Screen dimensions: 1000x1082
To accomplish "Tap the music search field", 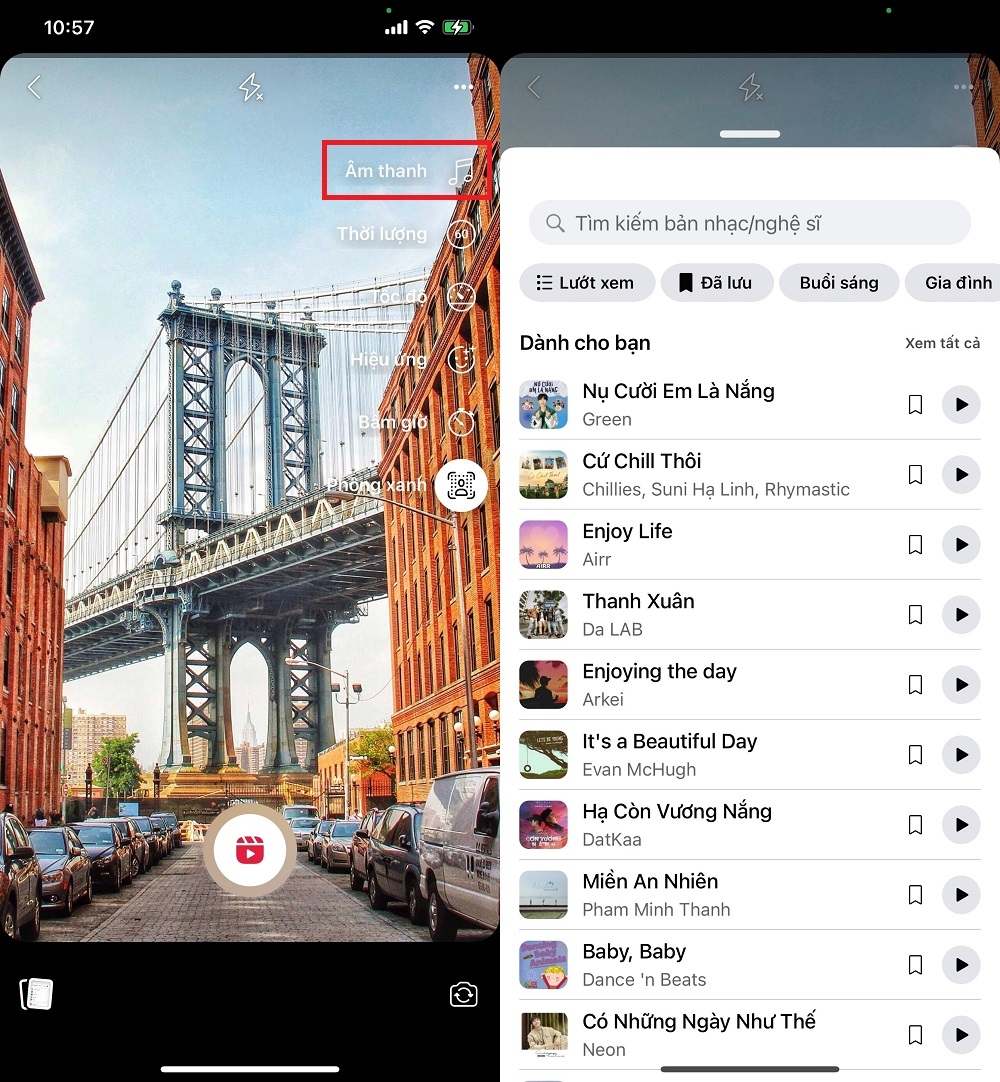I will [x=749, y=222].
